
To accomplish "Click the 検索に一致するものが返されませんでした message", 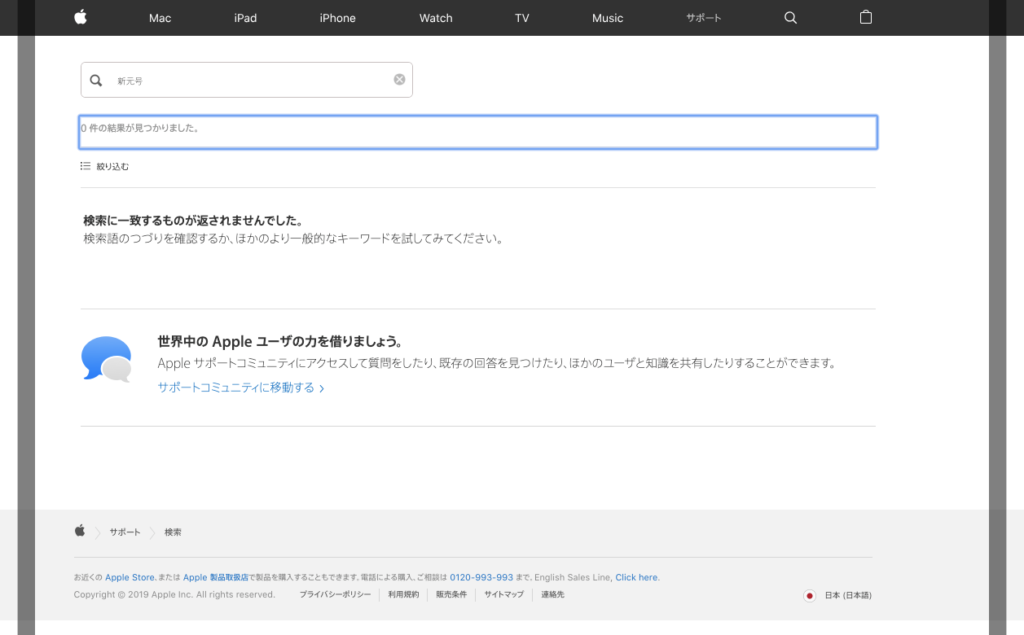I will pos(193,221).
